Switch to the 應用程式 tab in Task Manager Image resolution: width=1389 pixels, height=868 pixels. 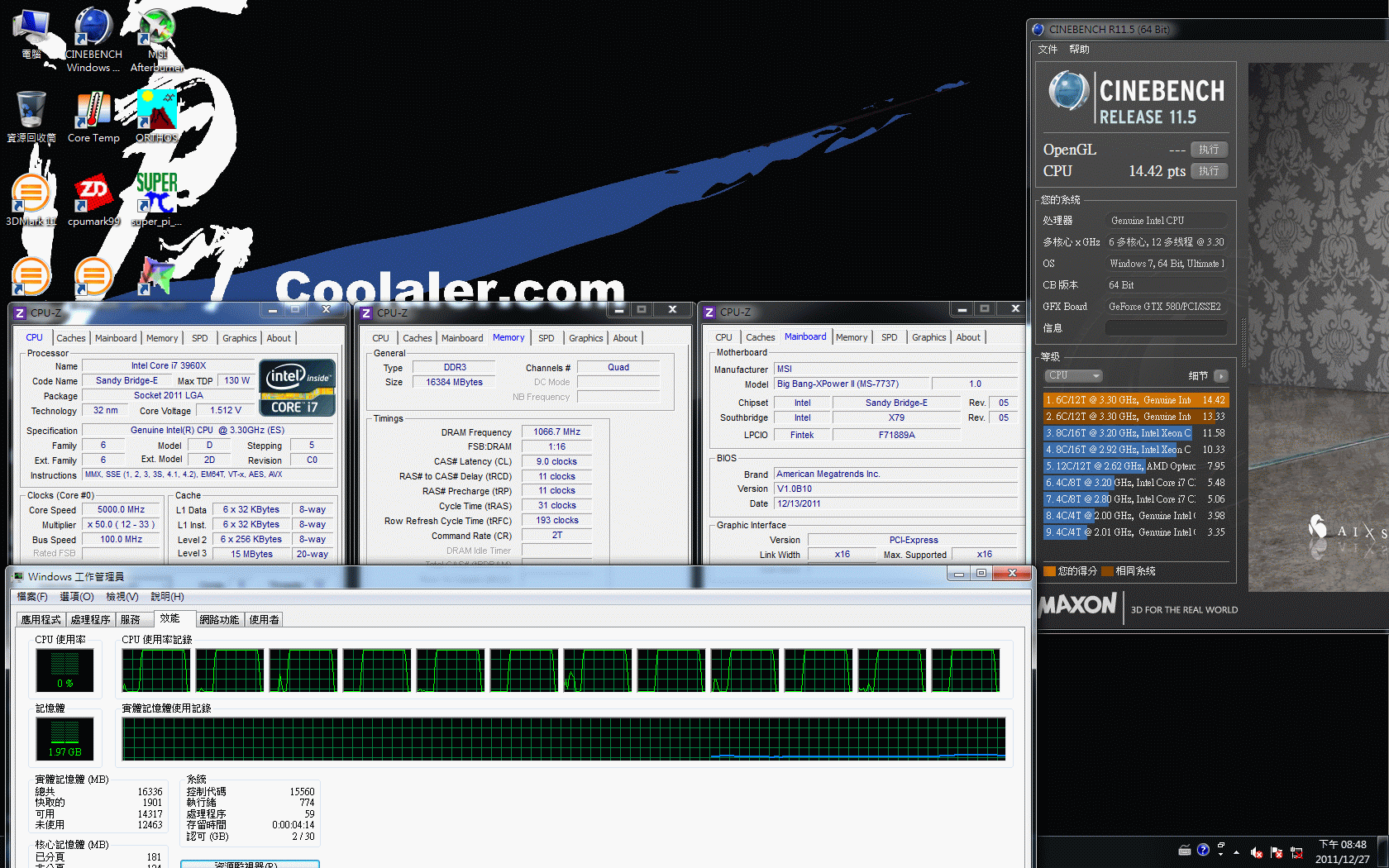tap(41, 619)
